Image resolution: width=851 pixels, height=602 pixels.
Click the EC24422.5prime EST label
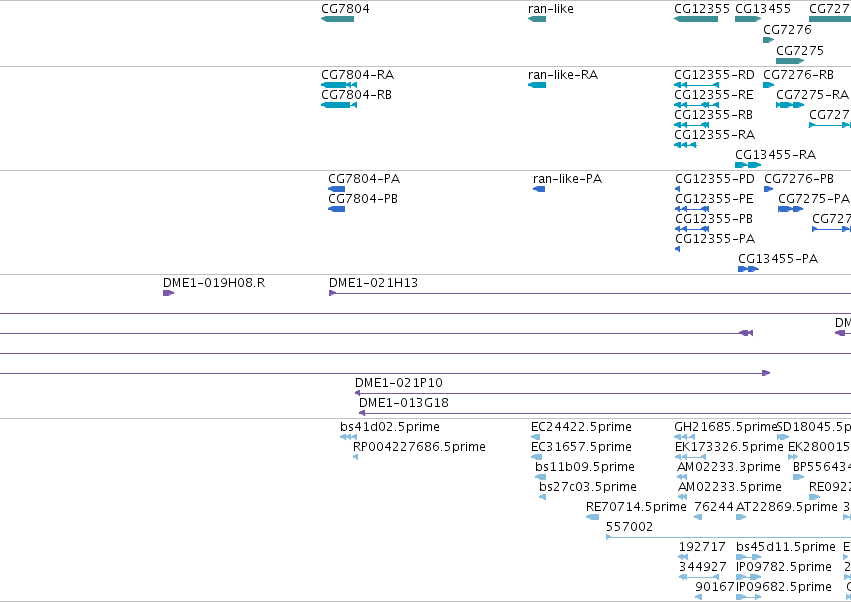(x=581, y=427)
